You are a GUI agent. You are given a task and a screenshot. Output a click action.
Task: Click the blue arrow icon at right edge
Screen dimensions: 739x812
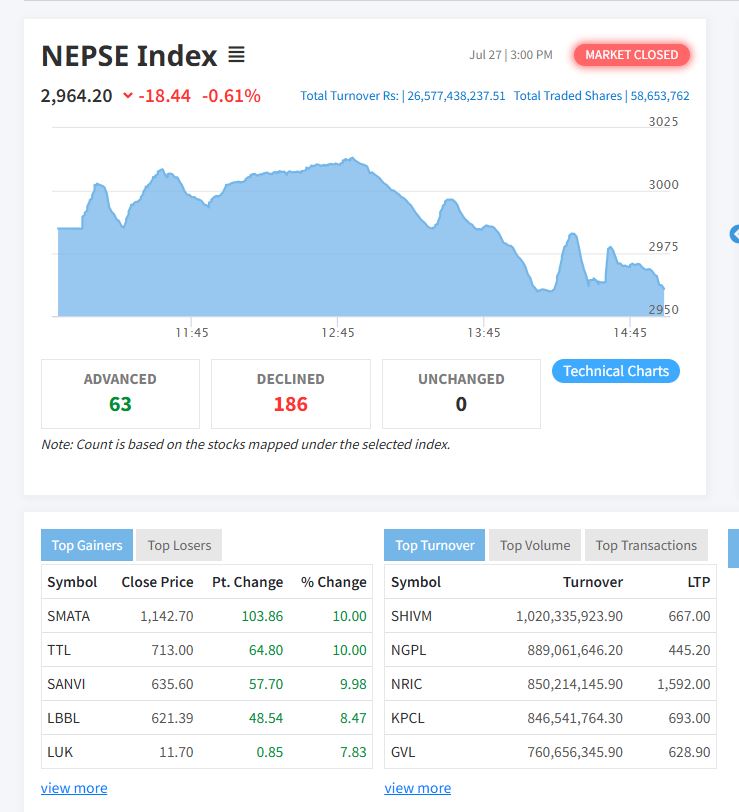tap(735, 234)
